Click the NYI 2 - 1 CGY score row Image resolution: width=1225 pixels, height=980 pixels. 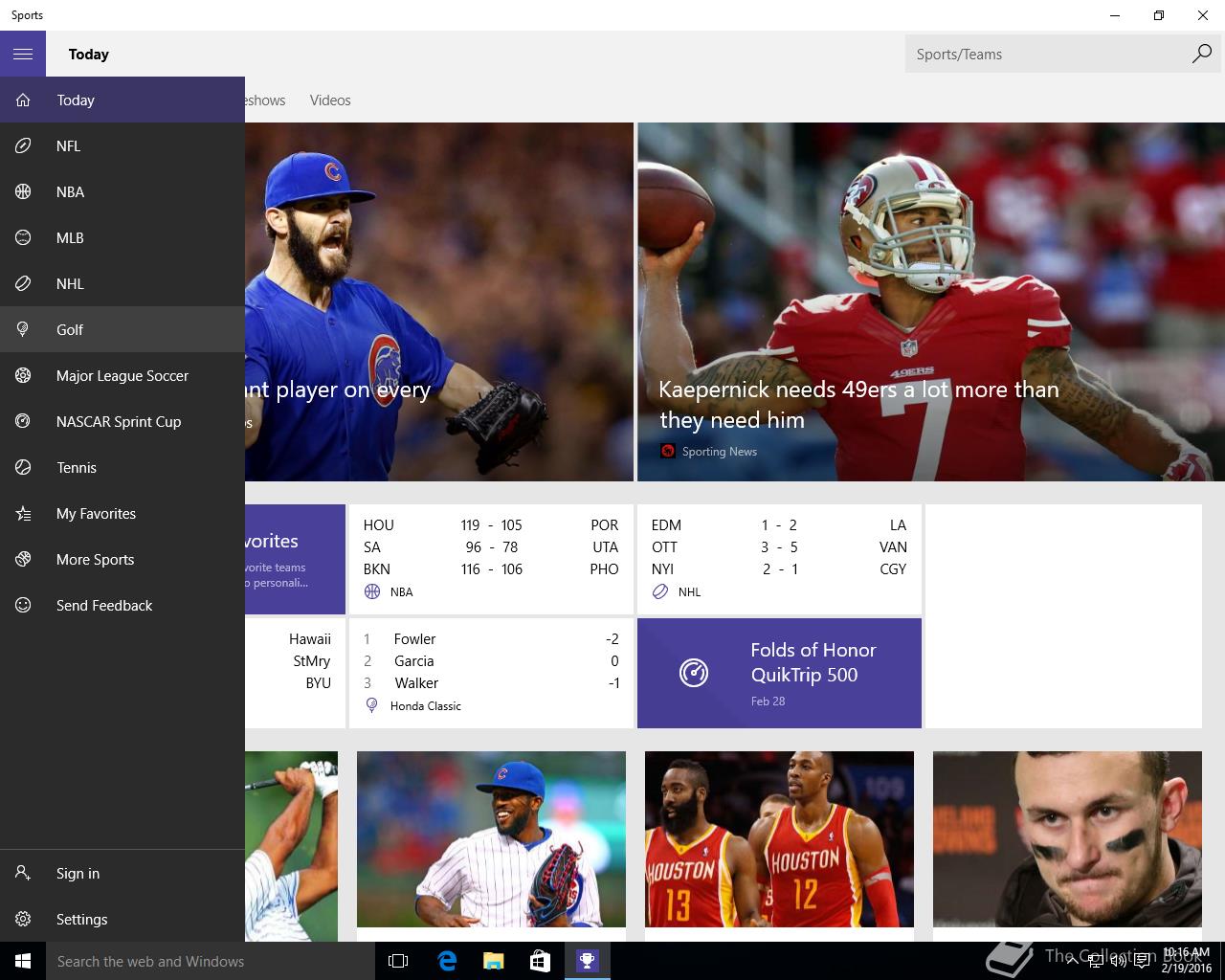coord(779,568)
